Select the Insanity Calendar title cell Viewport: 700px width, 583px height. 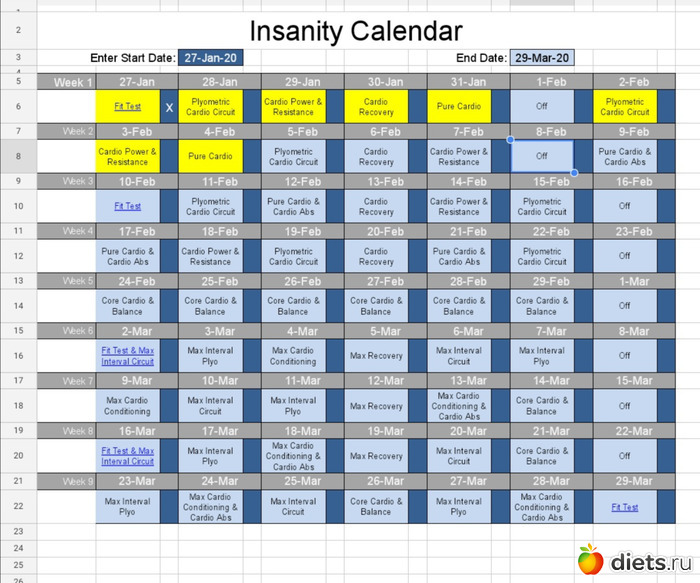pyautogui.click(x=355, y=31)
